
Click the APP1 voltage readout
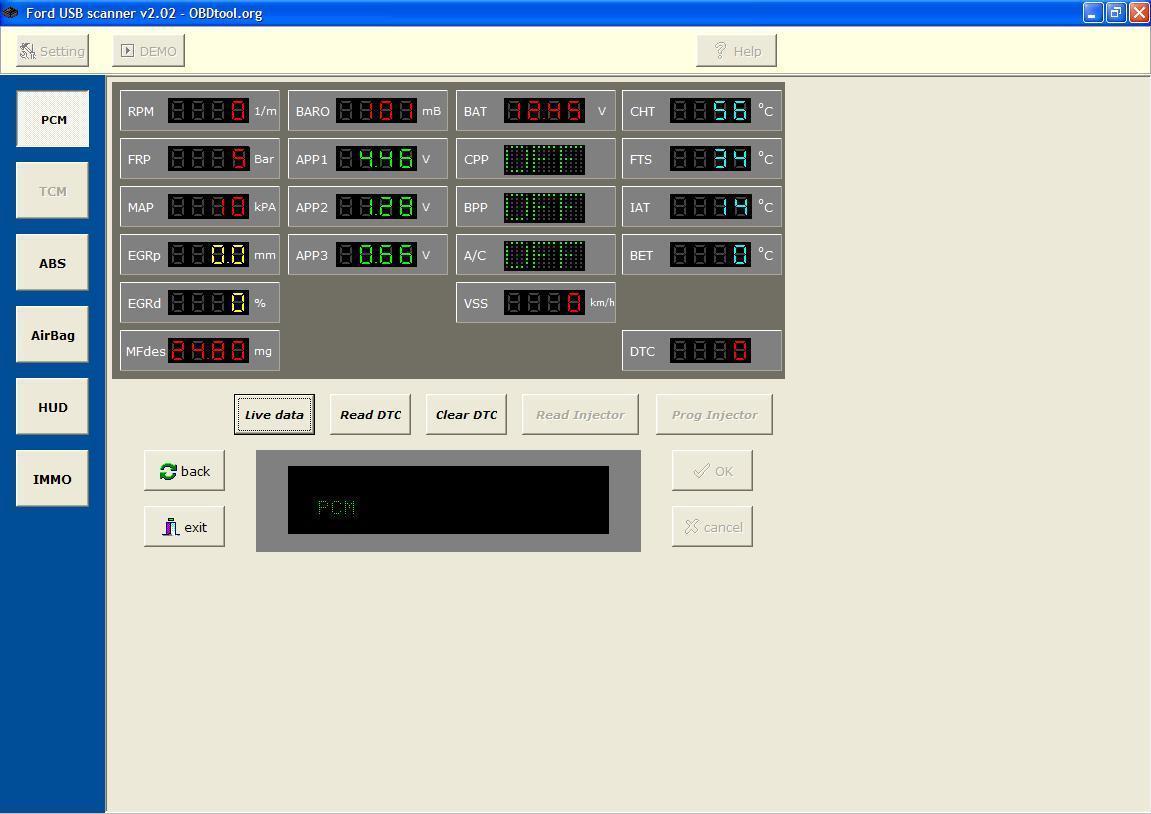(x=377, y=159)
